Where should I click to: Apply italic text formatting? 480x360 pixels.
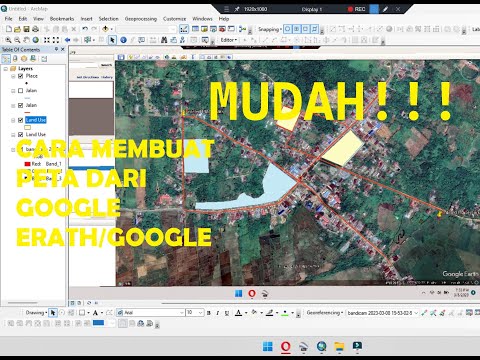(x=217, y=313)
